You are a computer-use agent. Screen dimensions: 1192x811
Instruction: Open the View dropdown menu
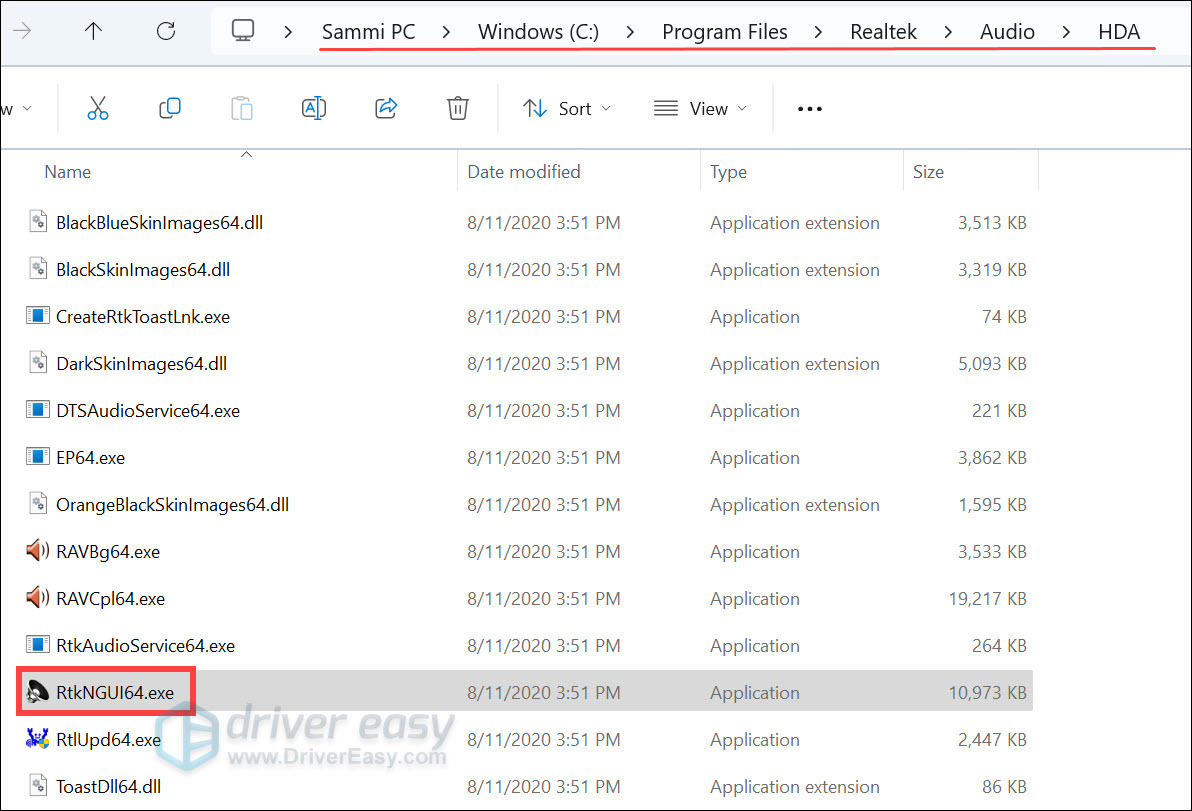pos(700,108)
